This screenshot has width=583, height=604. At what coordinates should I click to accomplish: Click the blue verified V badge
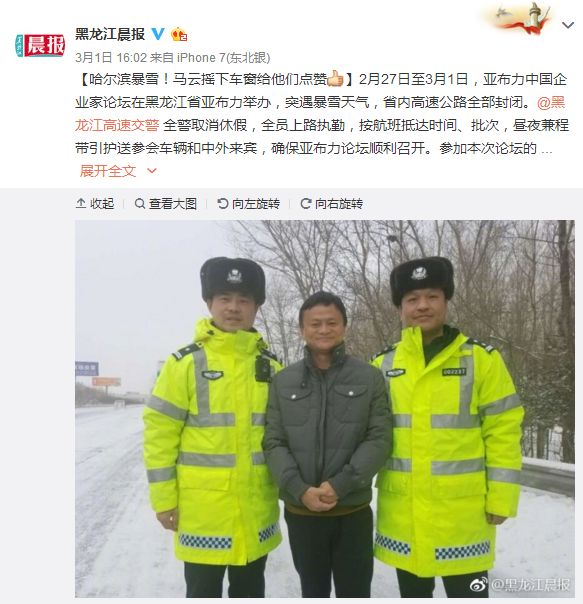(x=158, y=34)
